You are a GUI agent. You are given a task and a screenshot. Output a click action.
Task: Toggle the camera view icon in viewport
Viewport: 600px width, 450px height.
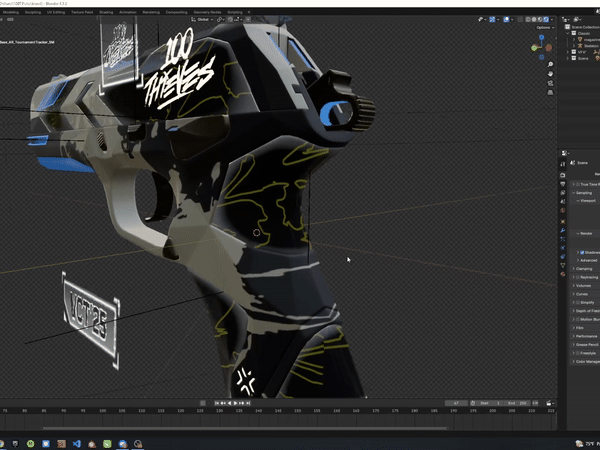coord(550,83)
